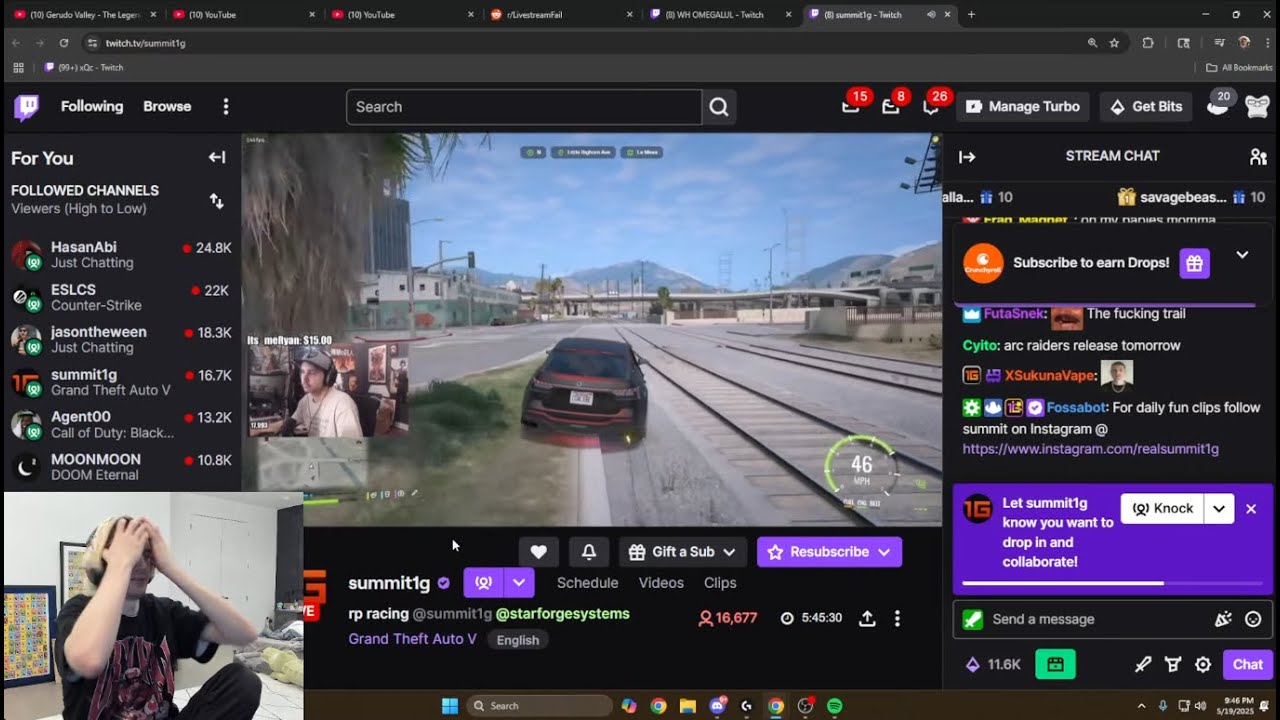Open the emote picker in chat
The image size is (1280, 720).
tap(1253, 619)
